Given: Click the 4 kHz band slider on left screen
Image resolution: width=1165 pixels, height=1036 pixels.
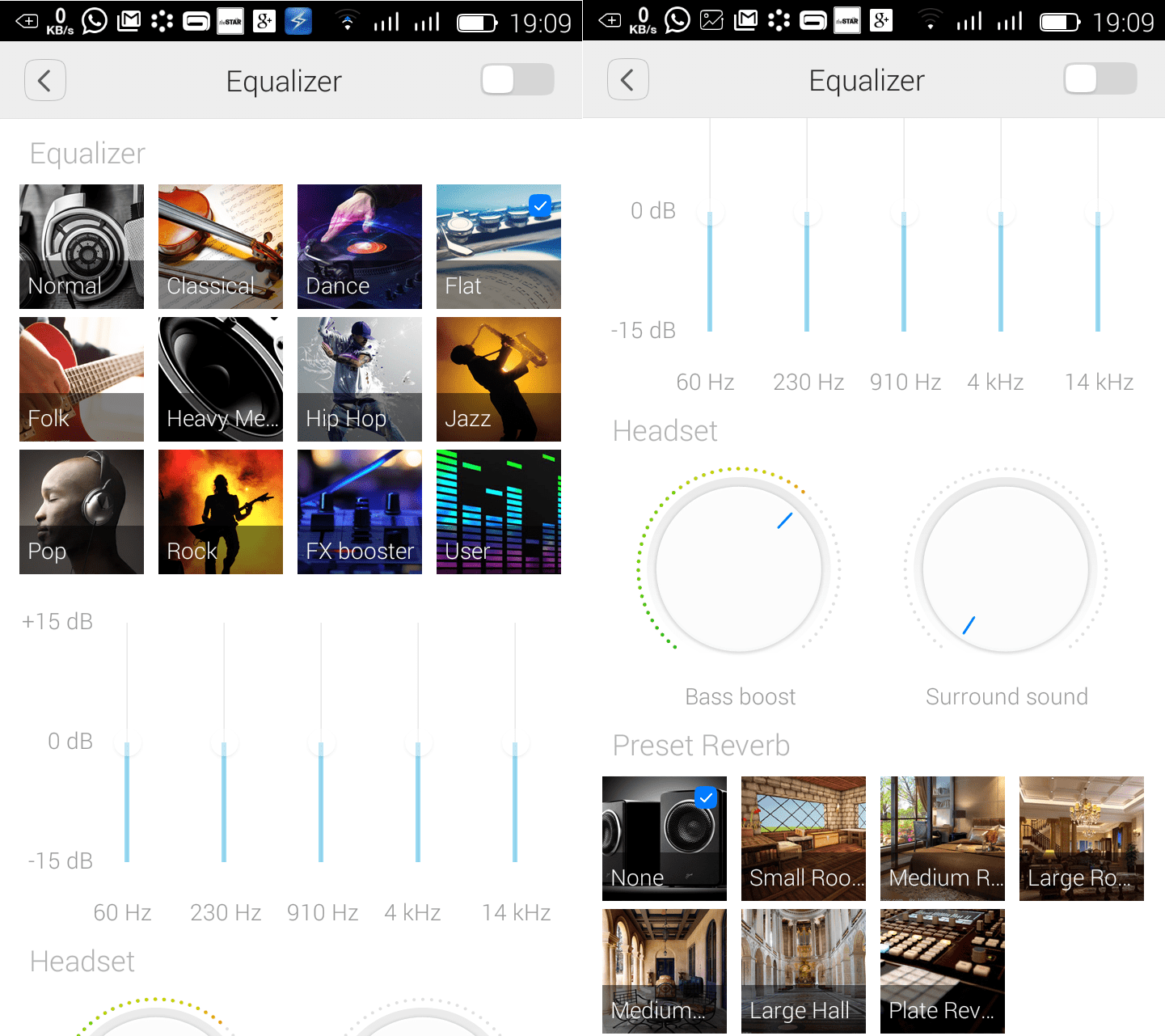Looking at the screenshot, I should pos(418,742).
